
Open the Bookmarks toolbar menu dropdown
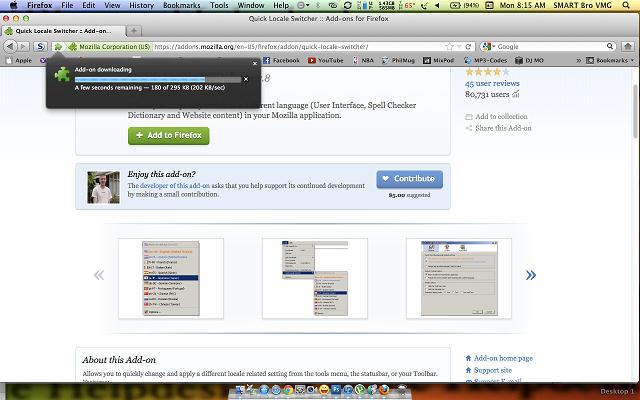pos(610,60)
